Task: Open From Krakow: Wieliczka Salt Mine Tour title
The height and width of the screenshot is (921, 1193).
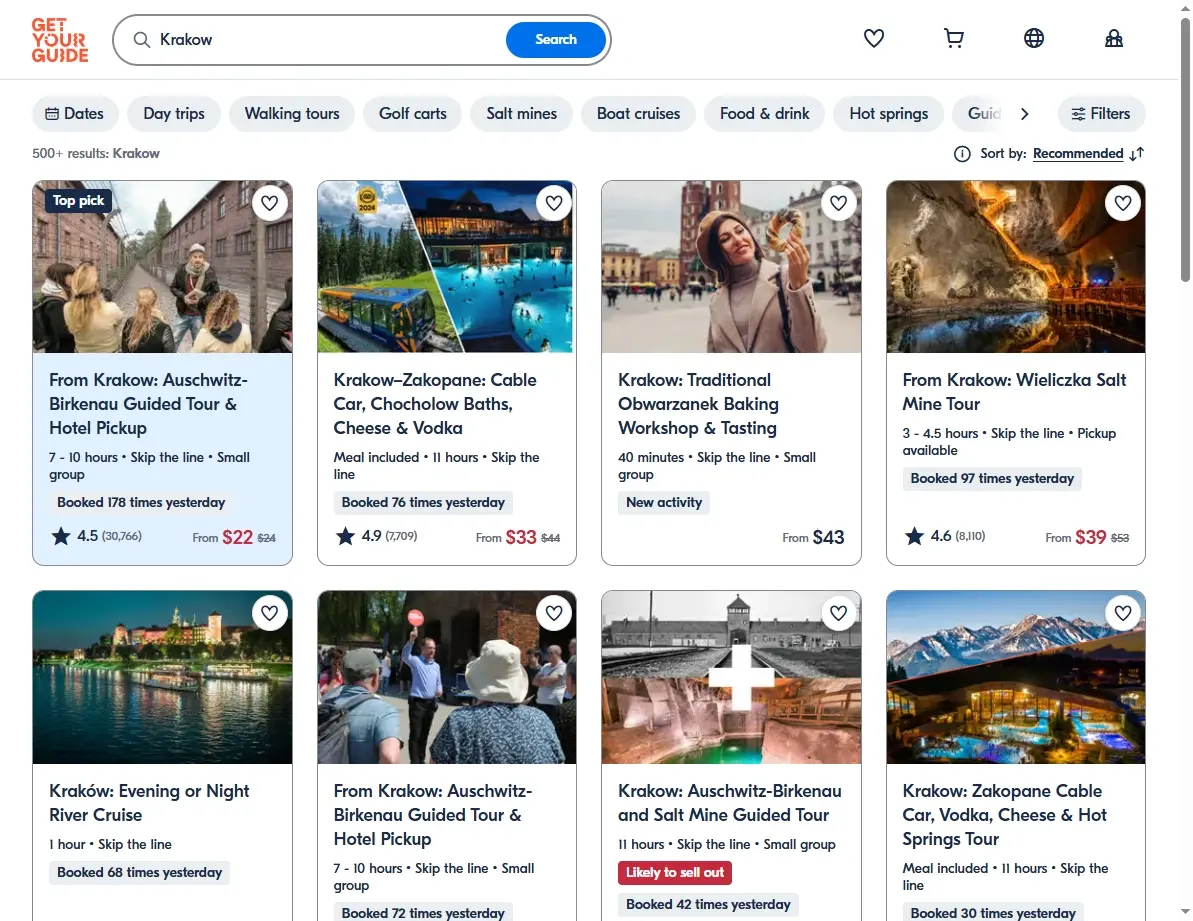Action: [1014, 392]
